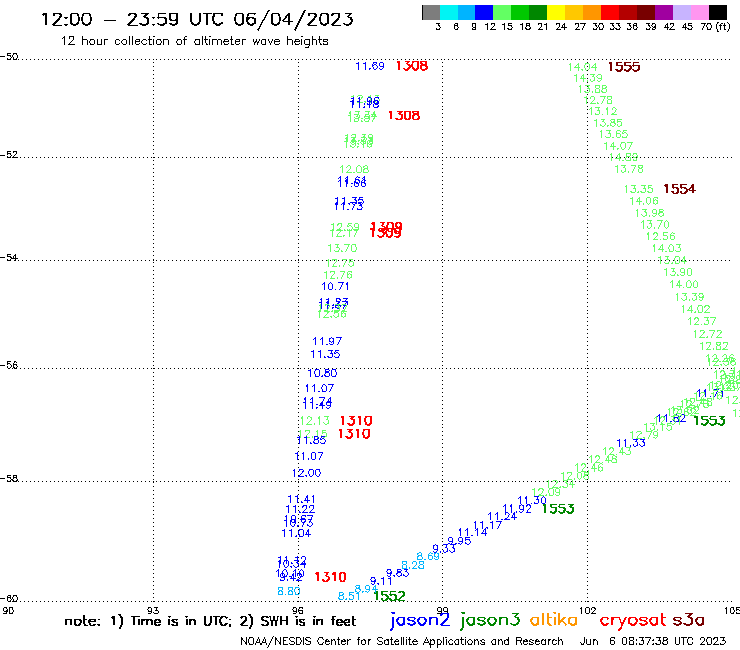Click the latitude axis label '-58'

pos(9,479)
